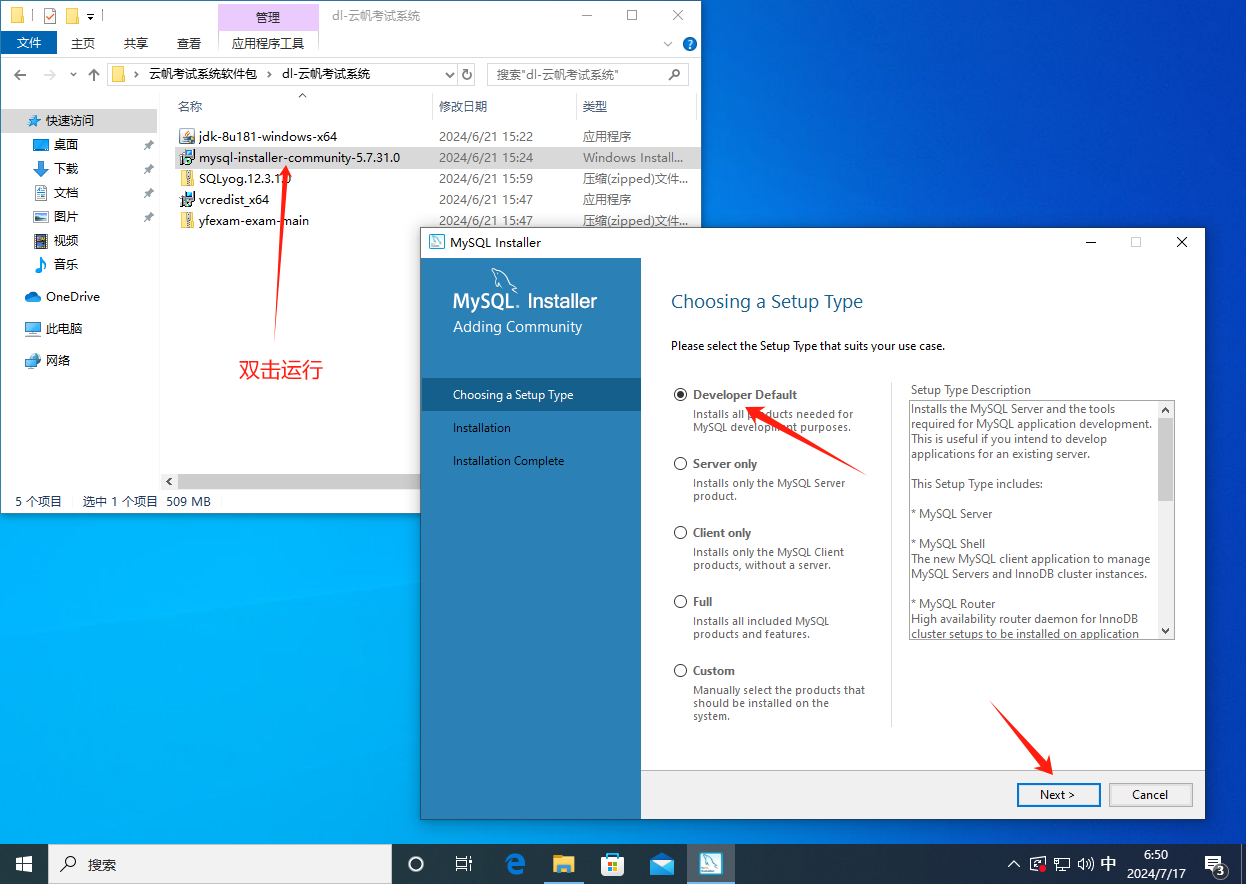
Task: Expand the Explorer ribbon chevron
Action: coord(669,44)
